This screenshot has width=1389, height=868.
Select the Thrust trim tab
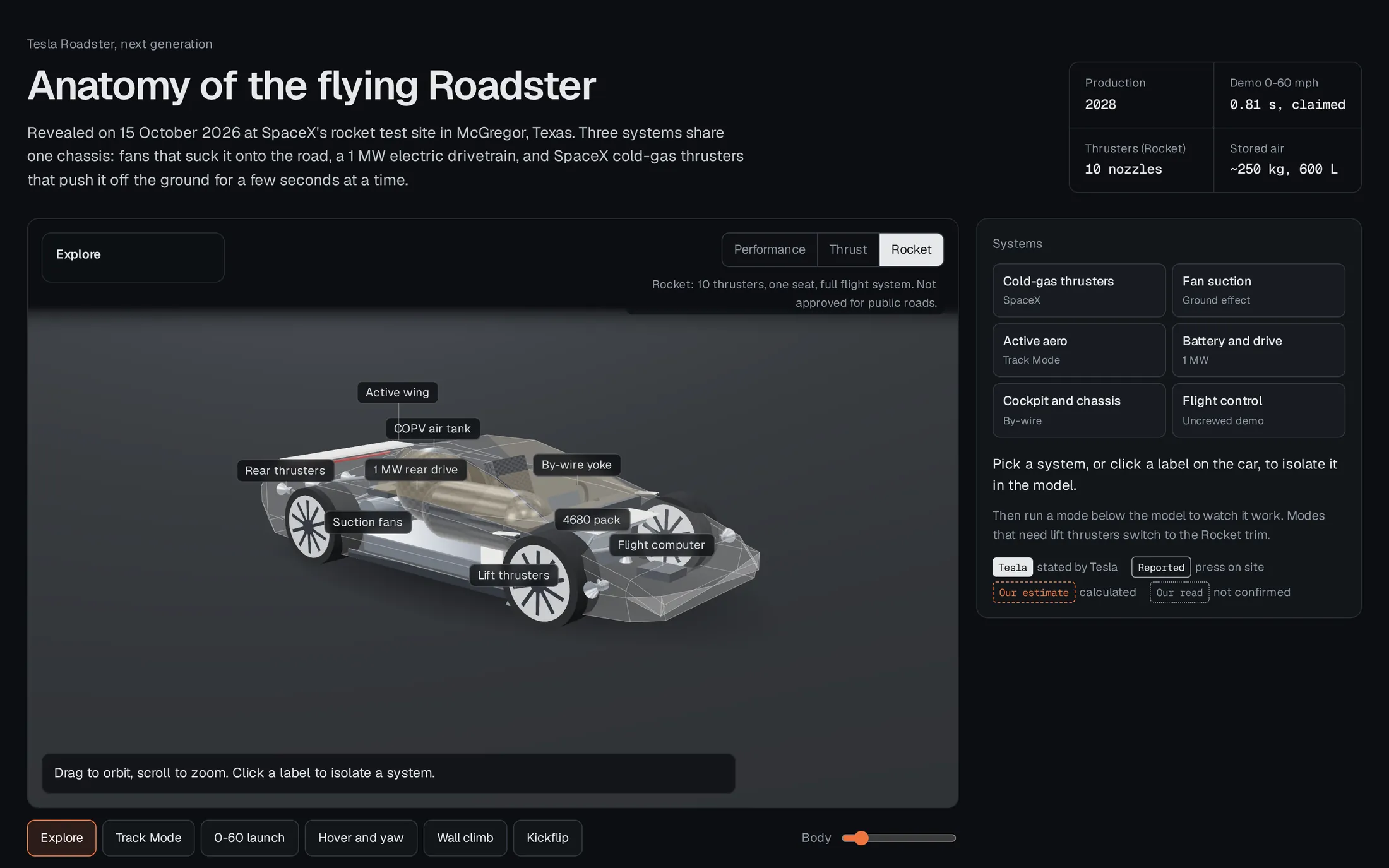(x=848, y=250)
